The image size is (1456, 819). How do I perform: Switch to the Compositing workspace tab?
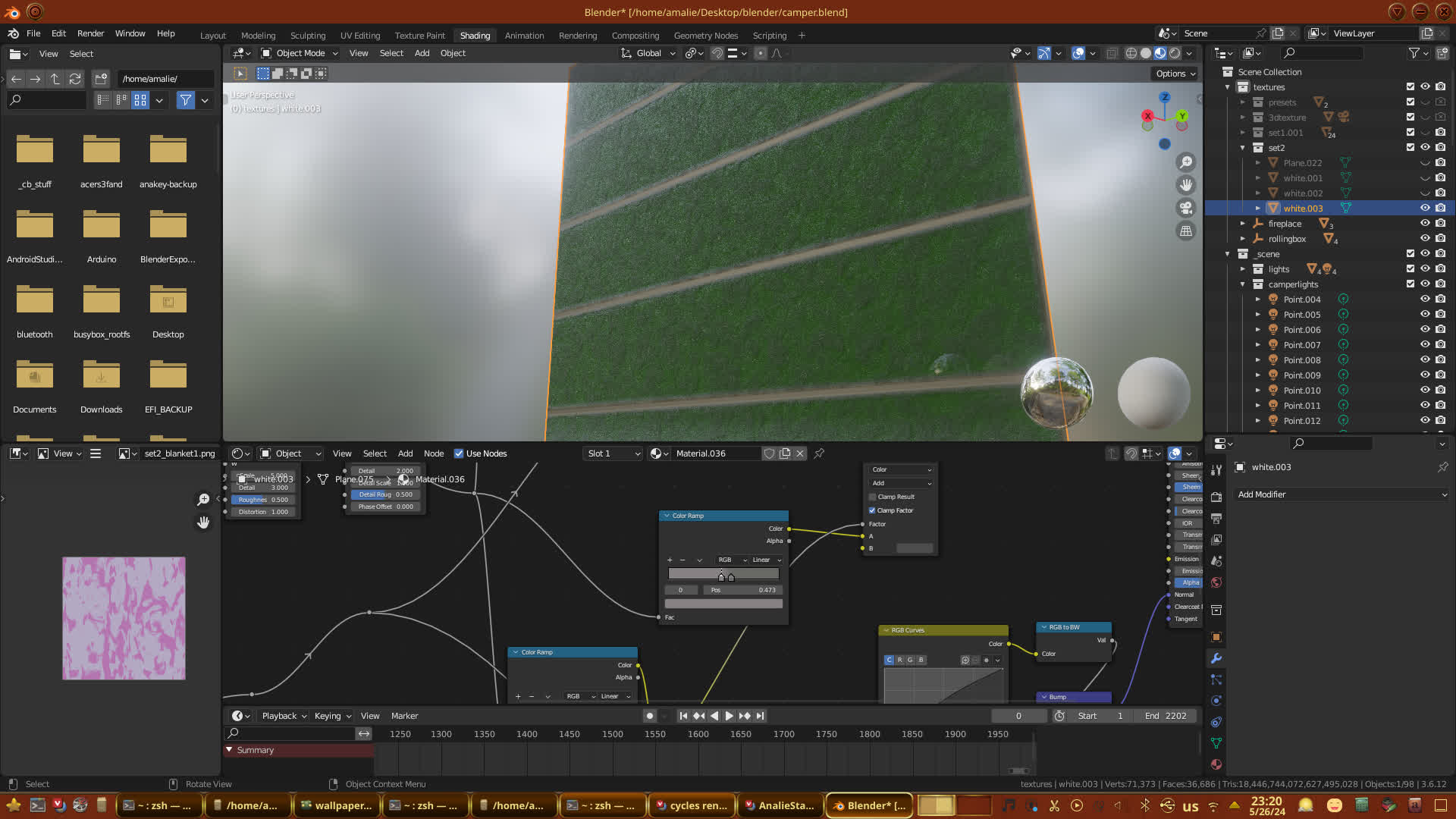tap(635, 36)
